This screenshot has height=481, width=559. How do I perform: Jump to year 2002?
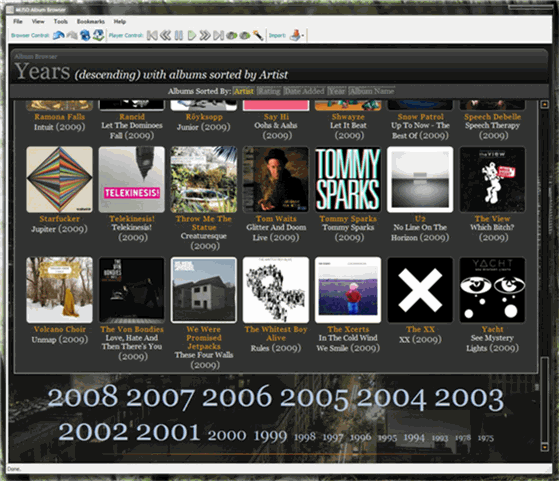93,432
